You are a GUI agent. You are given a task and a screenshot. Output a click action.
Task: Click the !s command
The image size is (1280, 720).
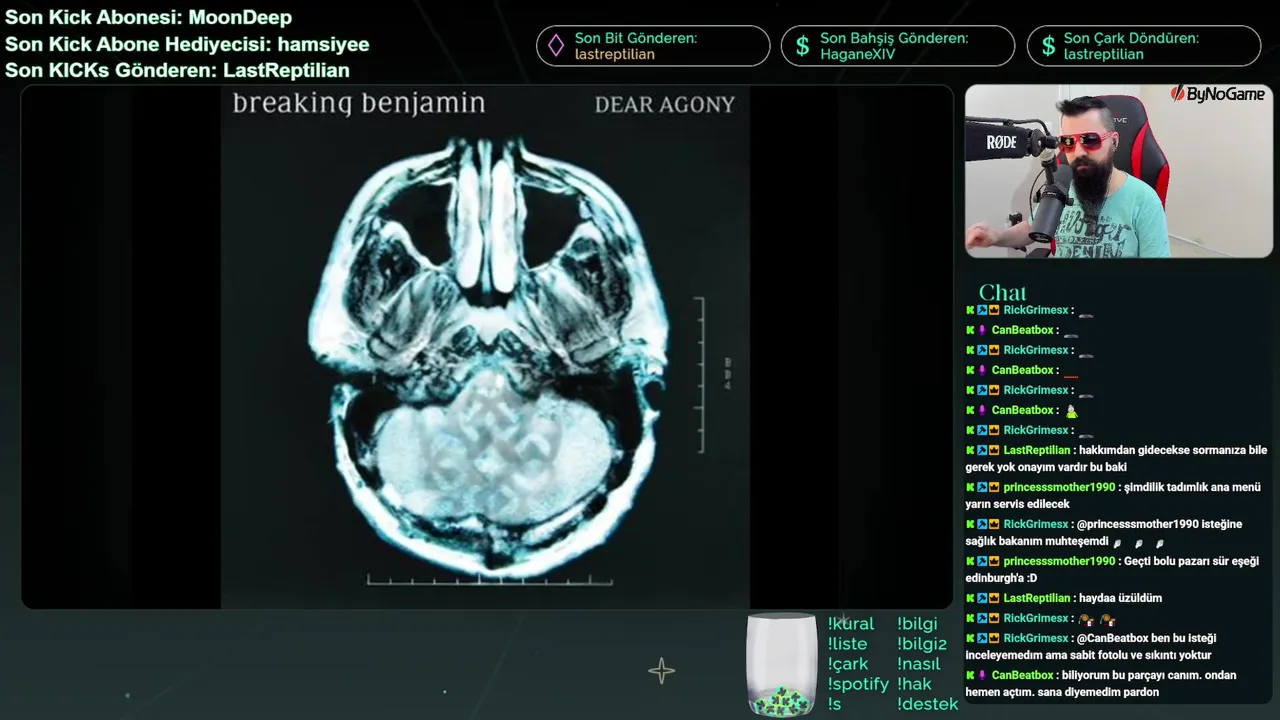pyautogui.click(x=834, y=704)
